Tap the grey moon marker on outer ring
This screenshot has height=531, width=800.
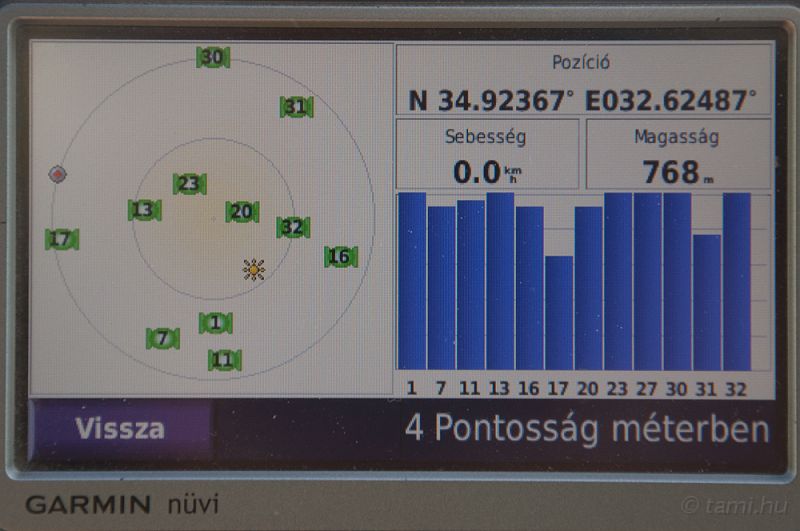click(58, 174)
